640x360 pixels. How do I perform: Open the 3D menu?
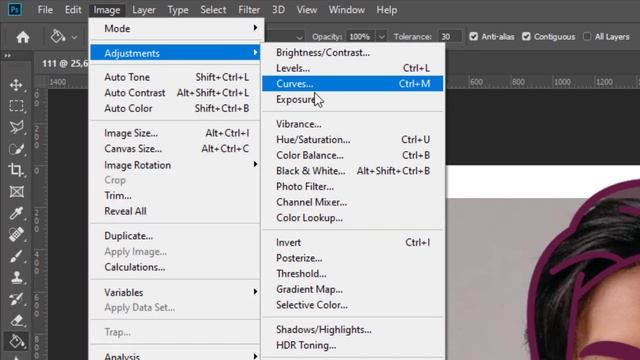(278, 10)
